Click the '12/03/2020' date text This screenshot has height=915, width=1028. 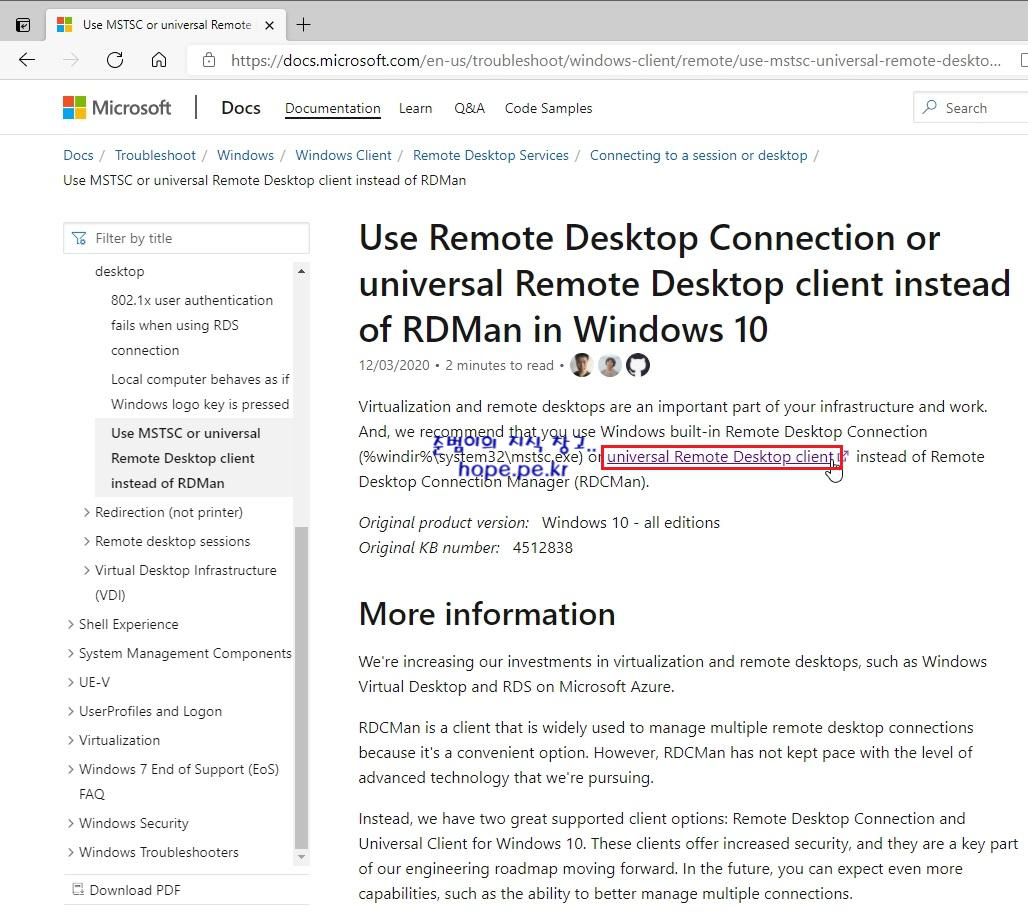[x=394, y=365]
